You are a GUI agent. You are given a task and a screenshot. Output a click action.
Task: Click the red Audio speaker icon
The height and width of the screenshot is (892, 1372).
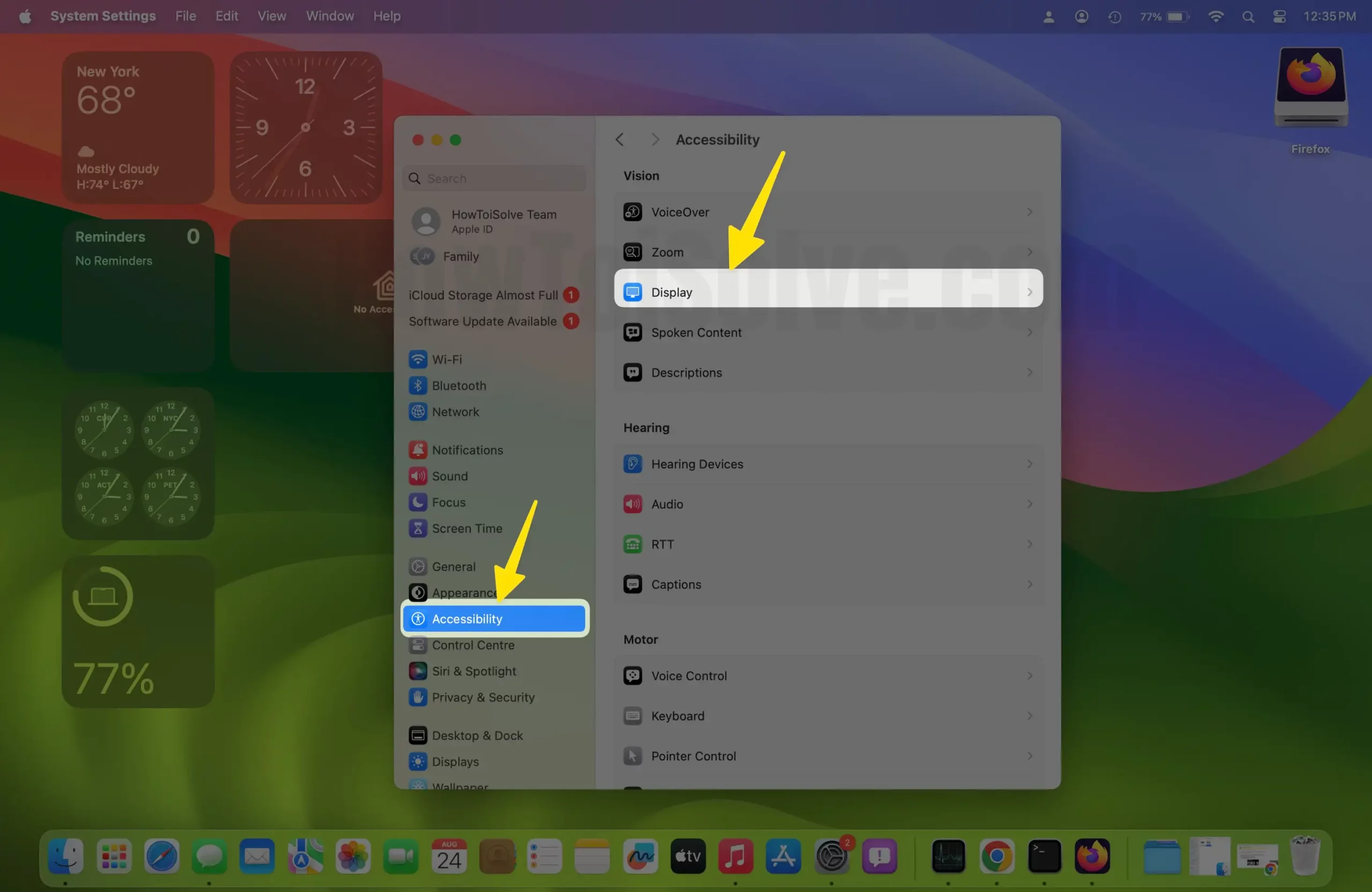coord(632,504)
